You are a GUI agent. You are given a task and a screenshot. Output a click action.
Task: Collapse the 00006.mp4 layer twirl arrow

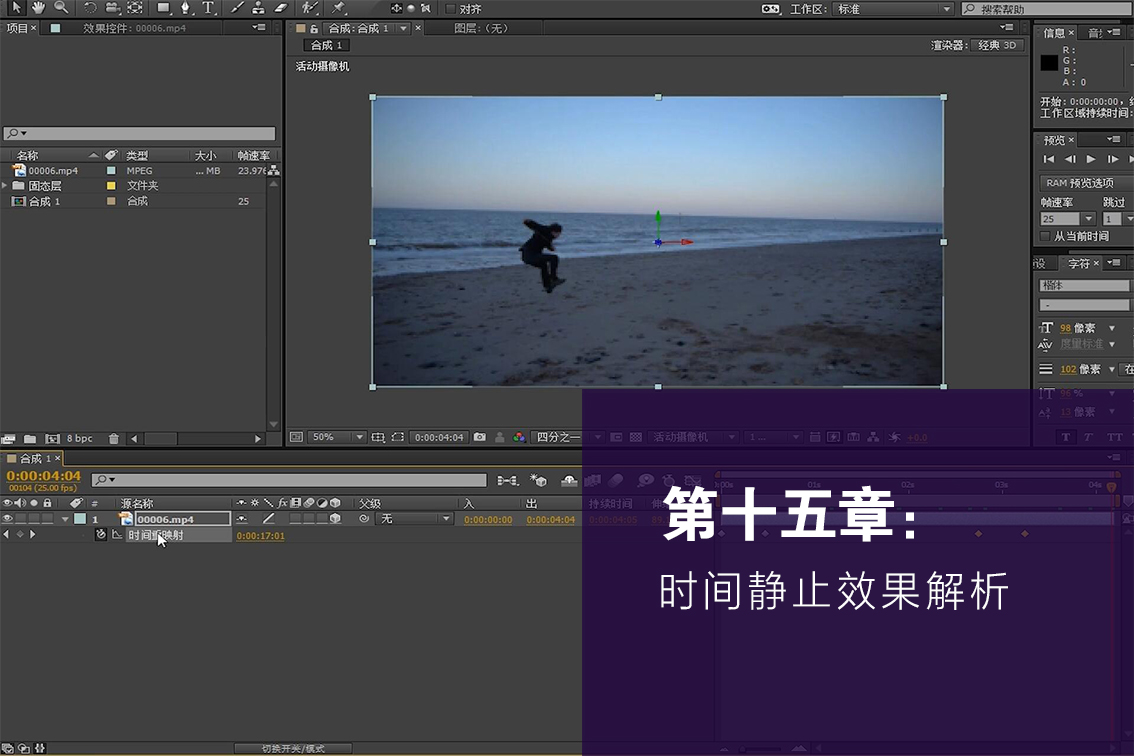[x=65, y=519]
